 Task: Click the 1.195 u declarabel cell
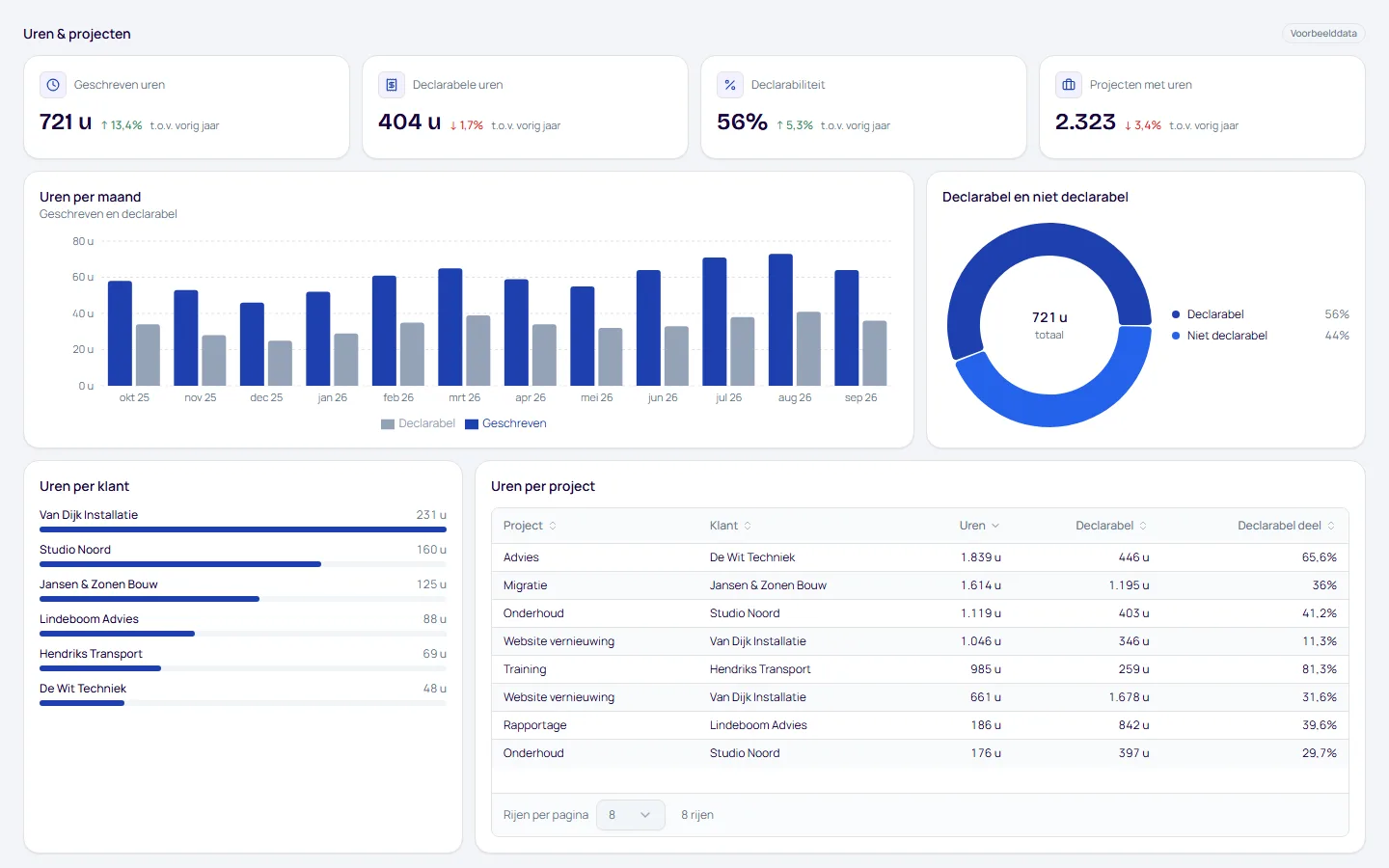click(1129, 585)
